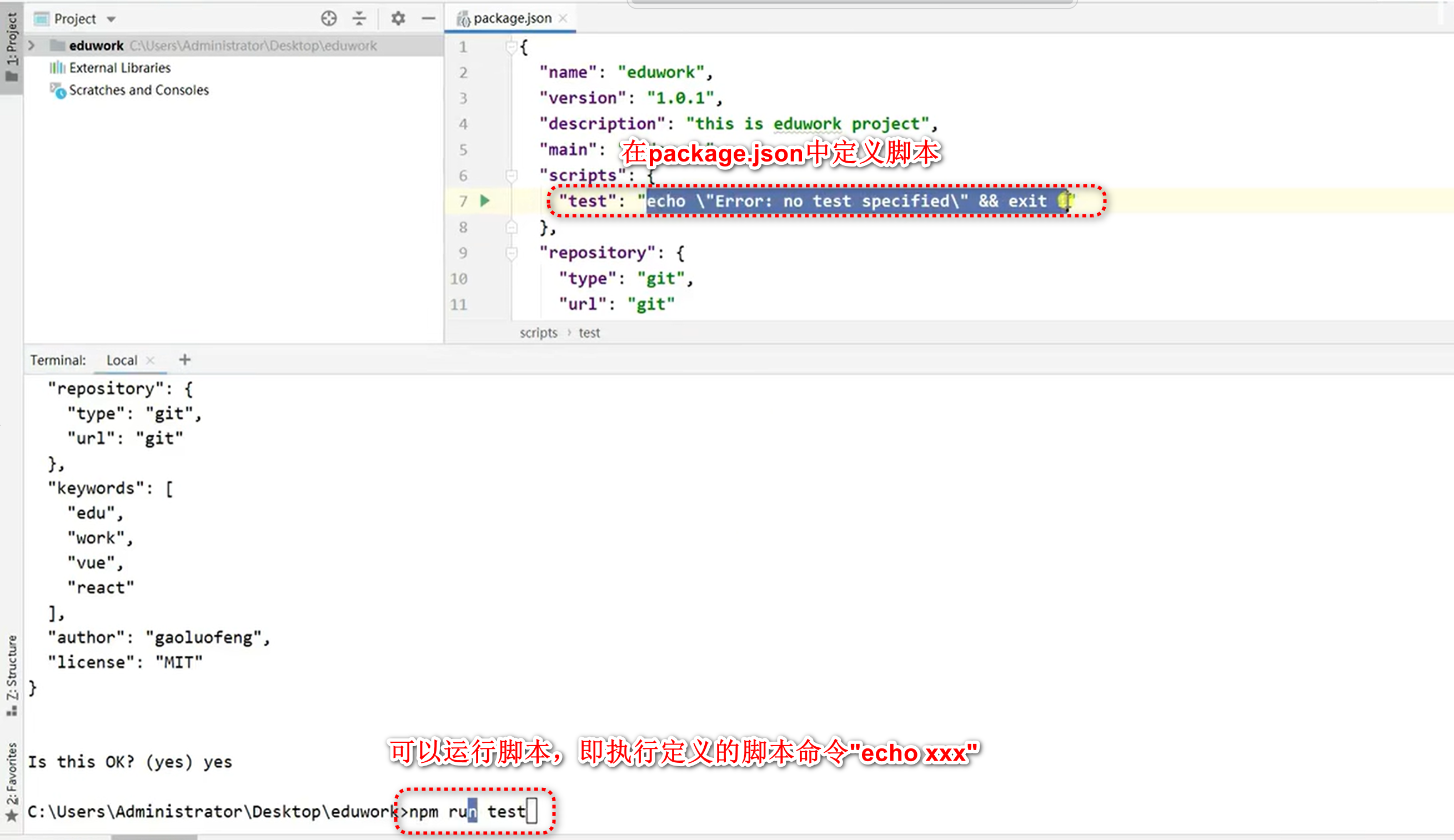Open the Project view dropdown
The width and height of the screenshot is (1454, 840).
pos(111,19)
